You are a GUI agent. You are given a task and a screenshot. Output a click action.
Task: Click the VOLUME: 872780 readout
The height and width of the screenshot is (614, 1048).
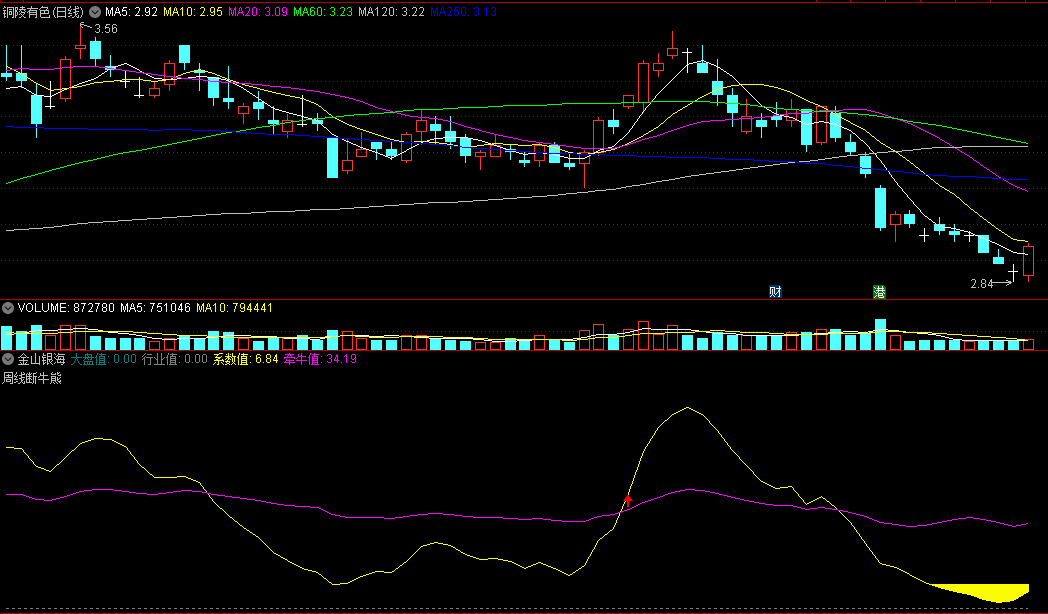(66, 308)
